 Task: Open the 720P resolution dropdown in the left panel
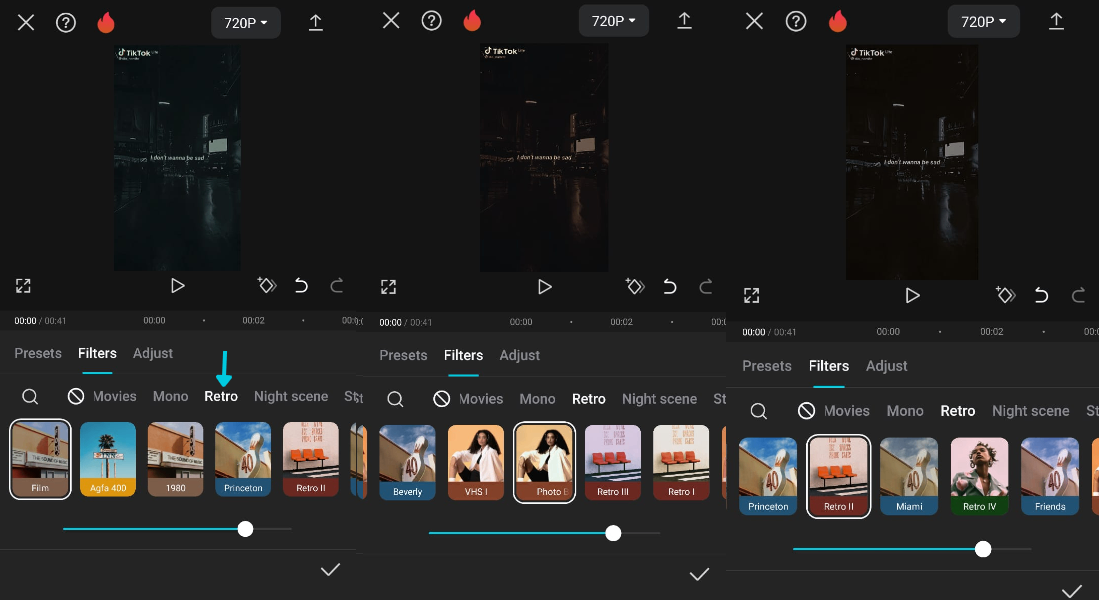coord(246,22)
